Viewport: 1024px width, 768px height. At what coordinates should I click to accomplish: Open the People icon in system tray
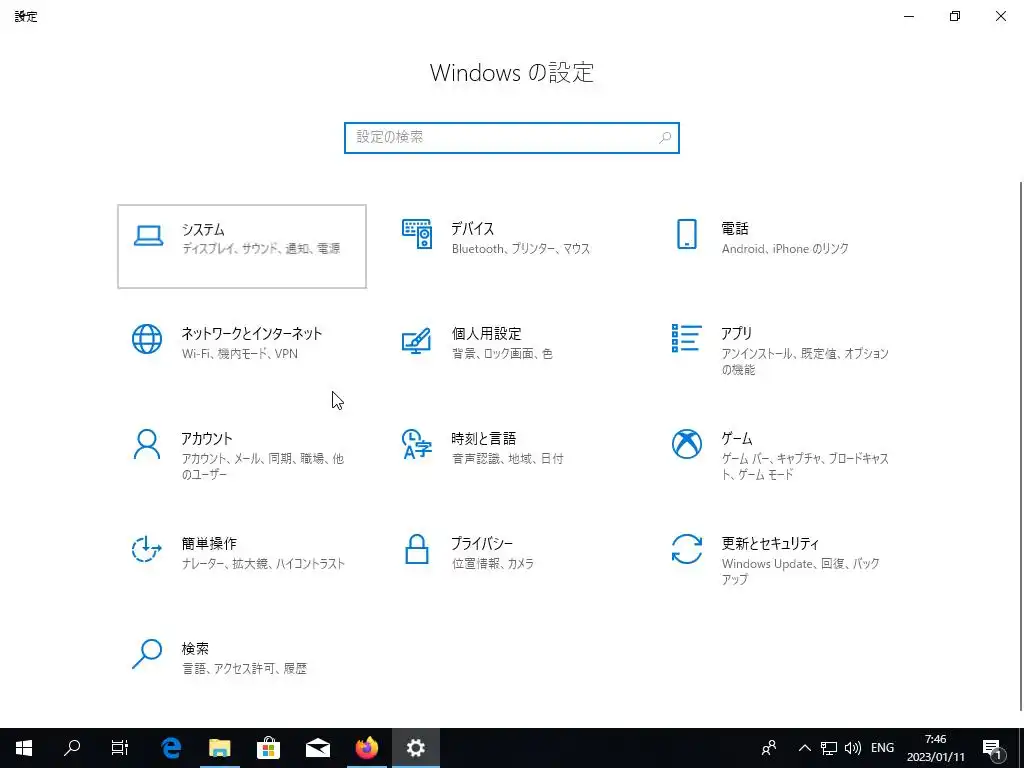click(769, 748)
